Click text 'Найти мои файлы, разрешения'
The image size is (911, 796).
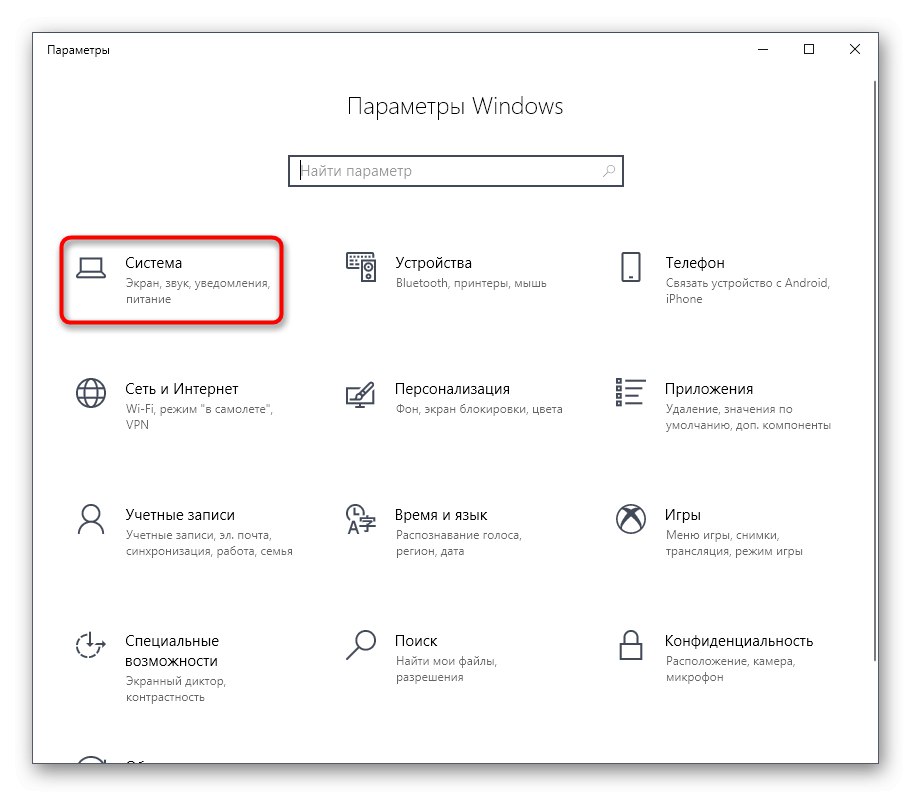click(446, 669)
